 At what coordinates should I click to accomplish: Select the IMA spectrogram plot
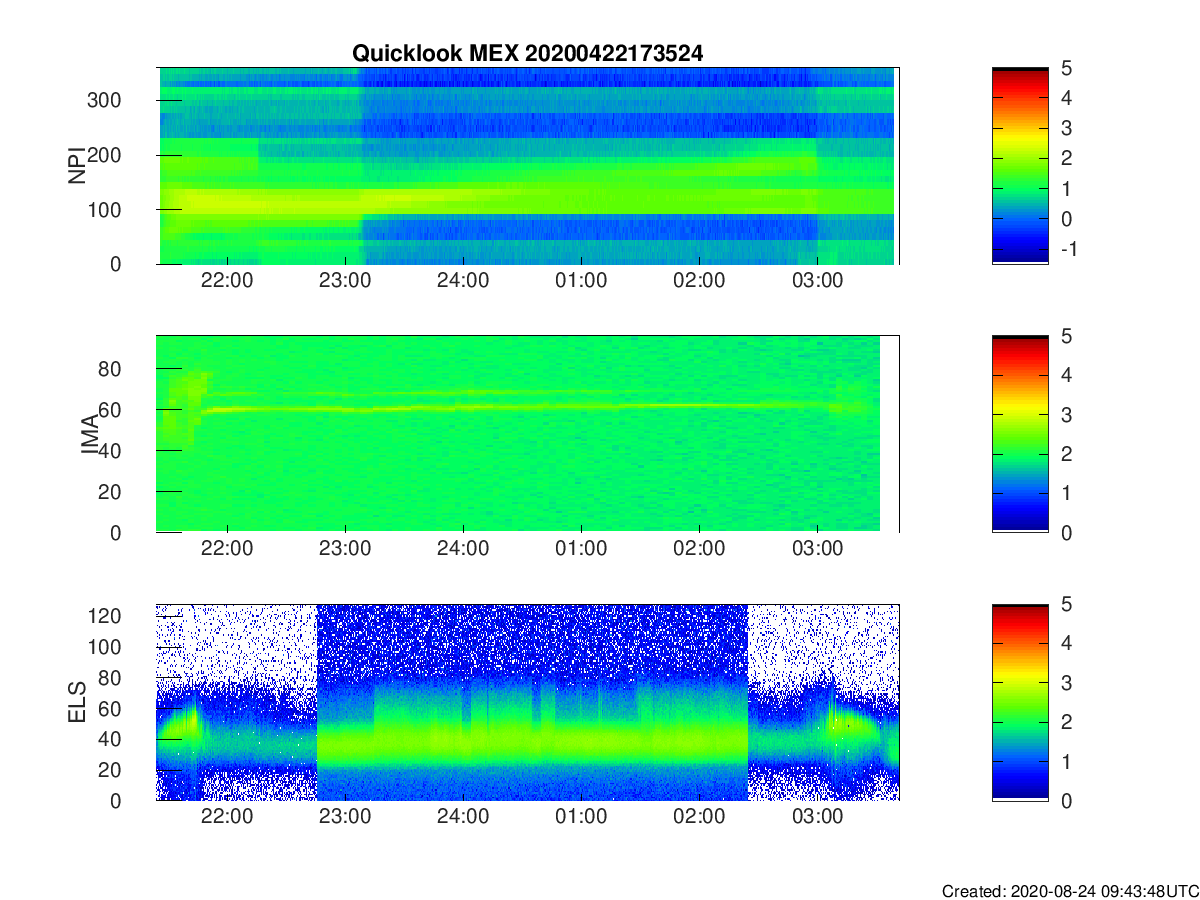(527, 434)
